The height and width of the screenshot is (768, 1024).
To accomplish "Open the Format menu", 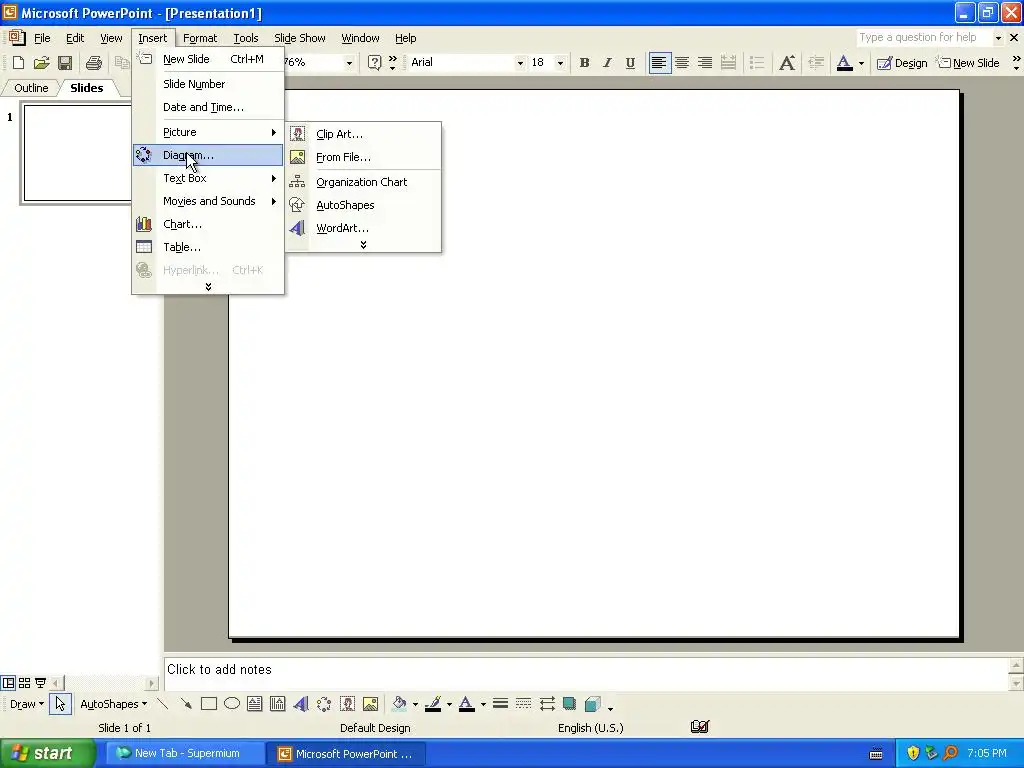I will pyautogui.click(x=200, y=38).
